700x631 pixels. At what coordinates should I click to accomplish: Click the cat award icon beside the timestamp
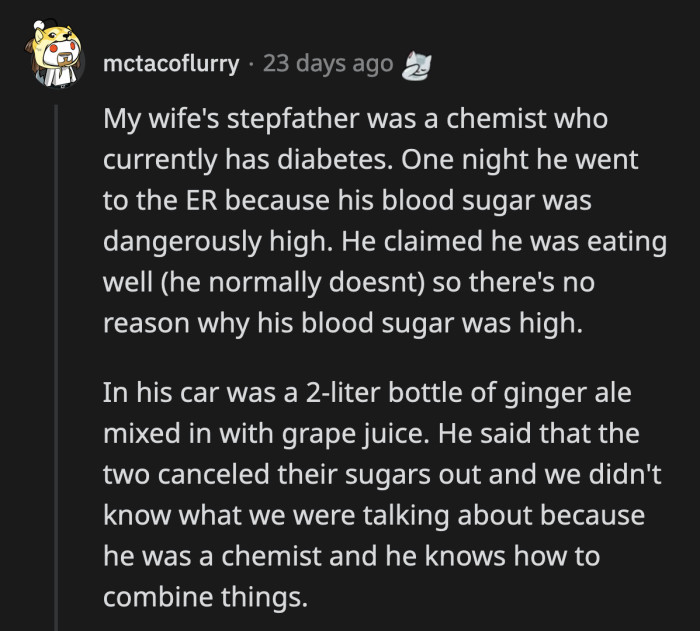coord(417,66)
